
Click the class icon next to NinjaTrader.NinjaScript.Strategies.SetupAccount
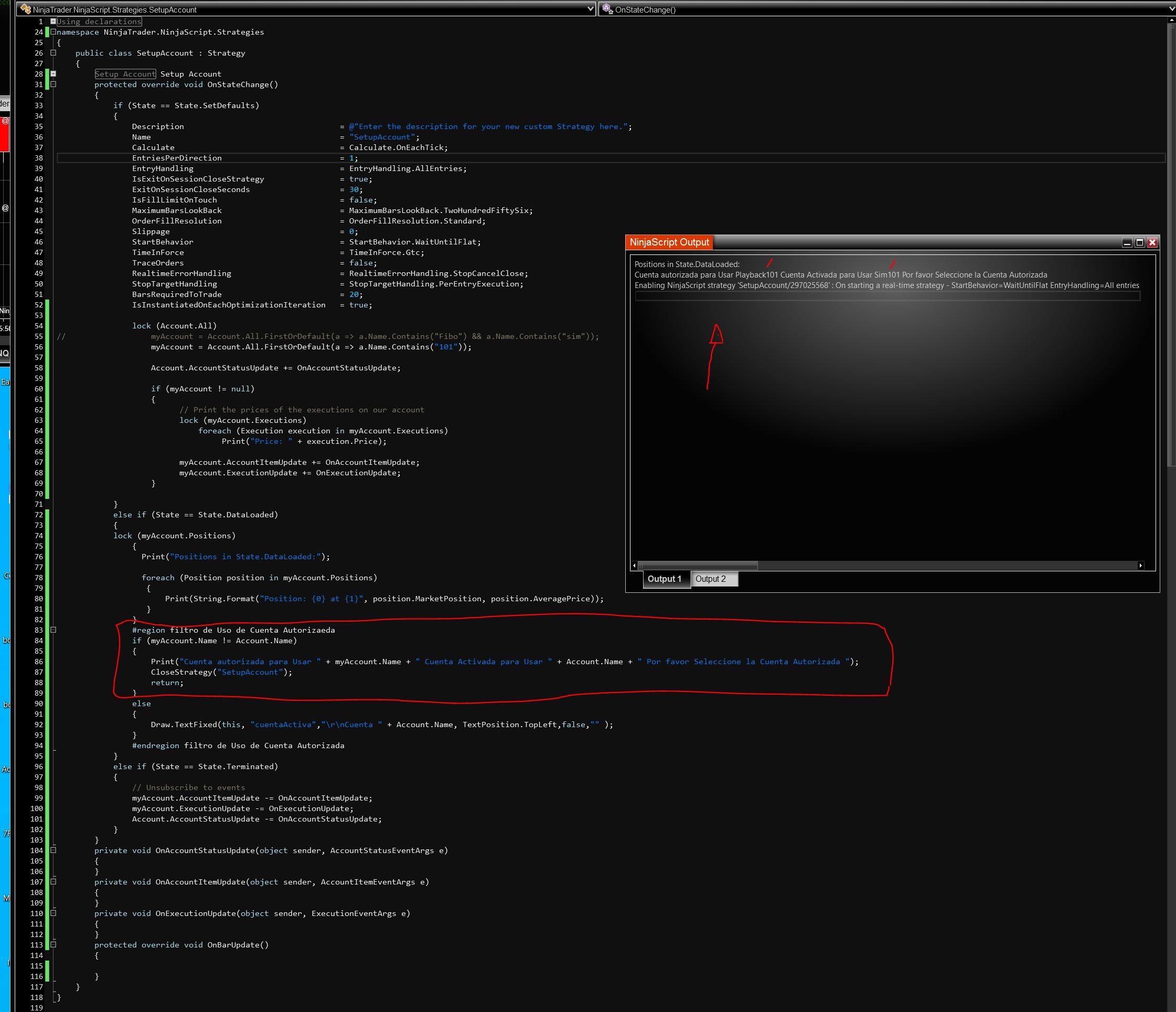click(x=26, y=9)
